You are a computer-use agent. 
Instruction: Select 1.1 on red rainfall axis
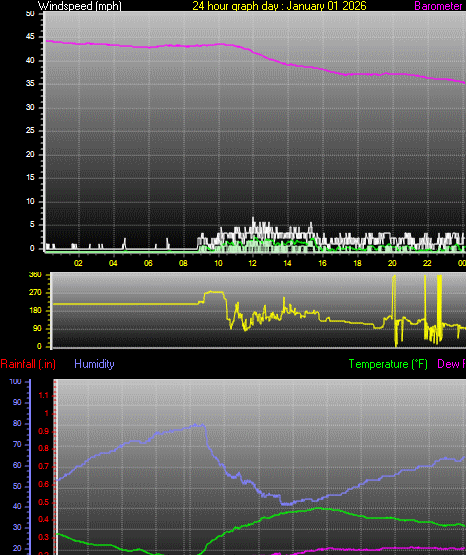click(x=44, y=395)
